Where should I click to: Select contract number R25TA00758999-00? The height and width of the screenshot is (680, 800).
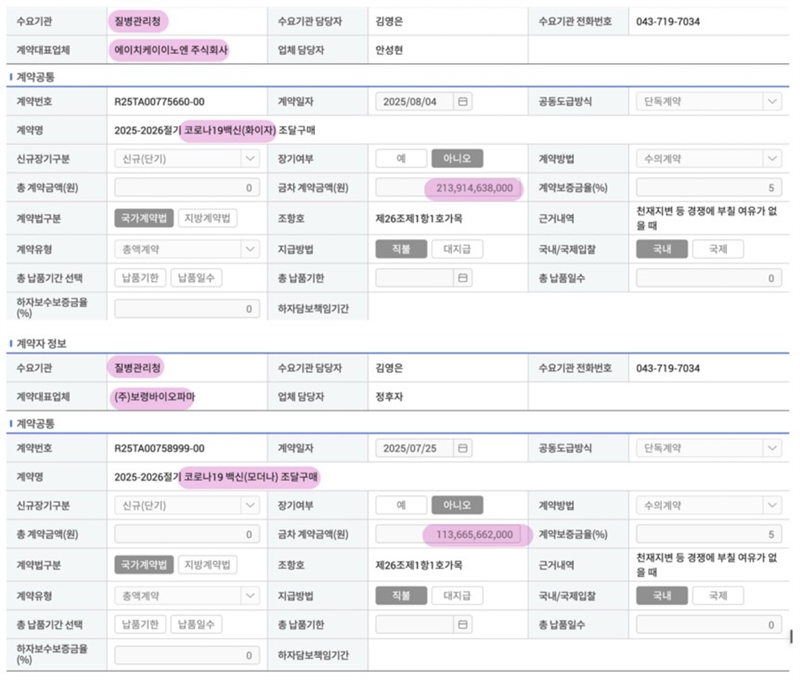click(x=159, y=448)
